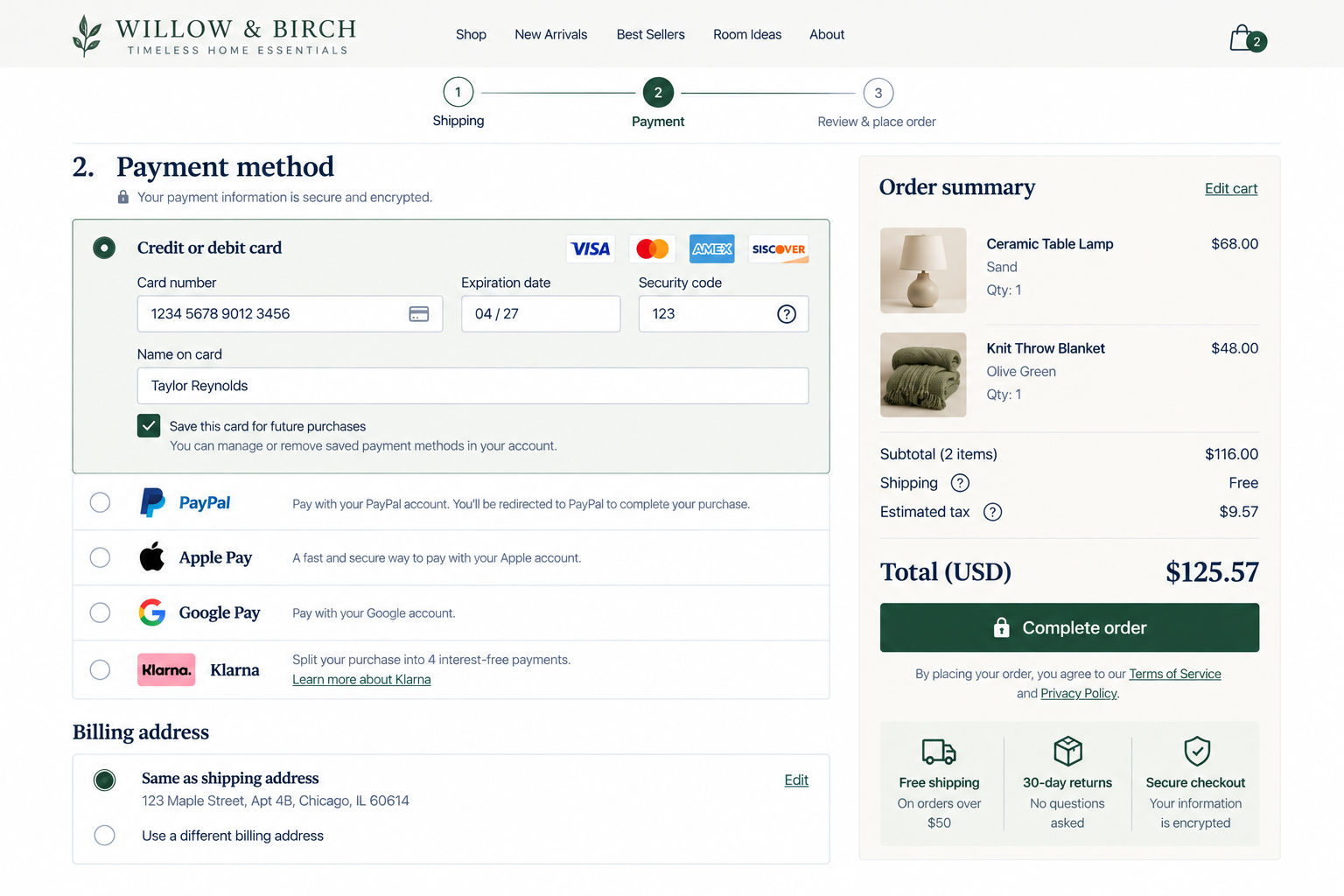
Task: Open security code help question icon
Action: (x=787, y=314)
